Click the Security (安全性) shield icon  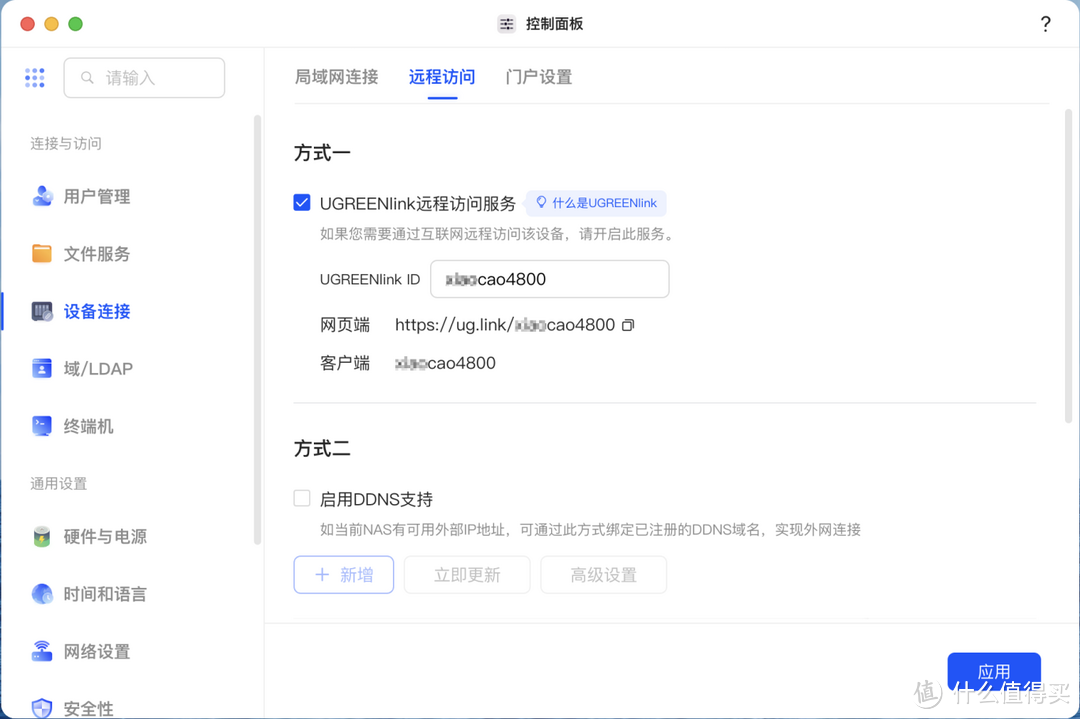point(42,708)
